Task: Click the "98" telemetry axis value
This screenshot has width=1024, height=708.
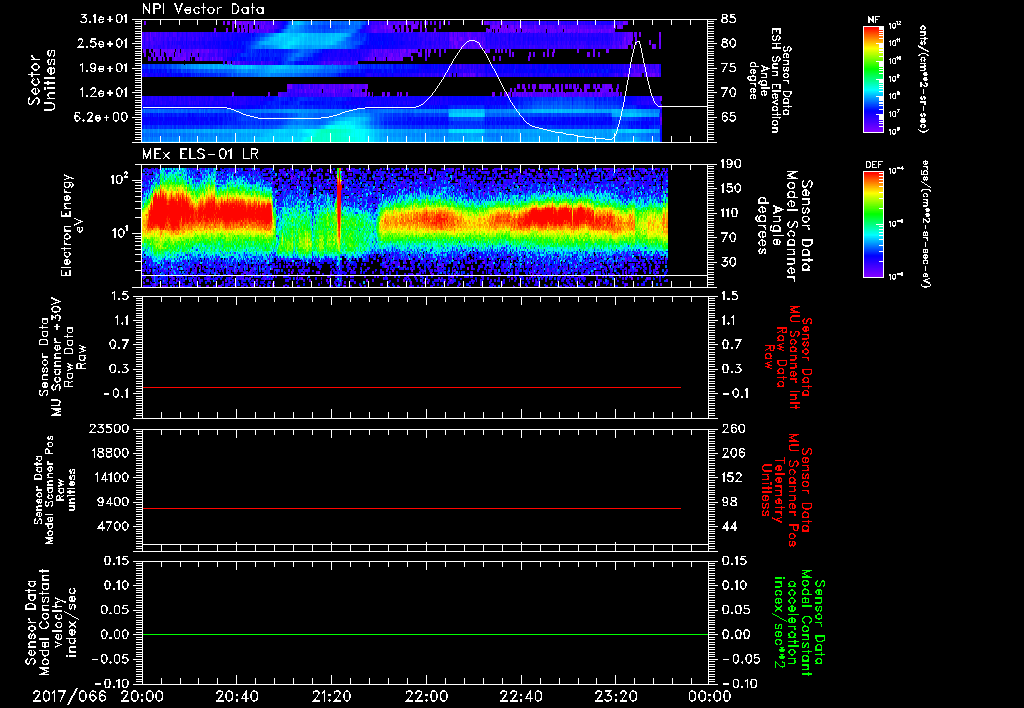Action: pyautogui.click(x=729, y=502)
